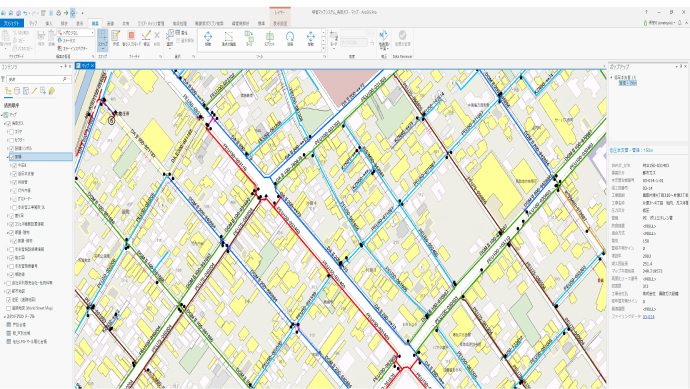Screen dimensions: 690x389
Task: Open the Attributes pane button
Action: tap(181, 33)
